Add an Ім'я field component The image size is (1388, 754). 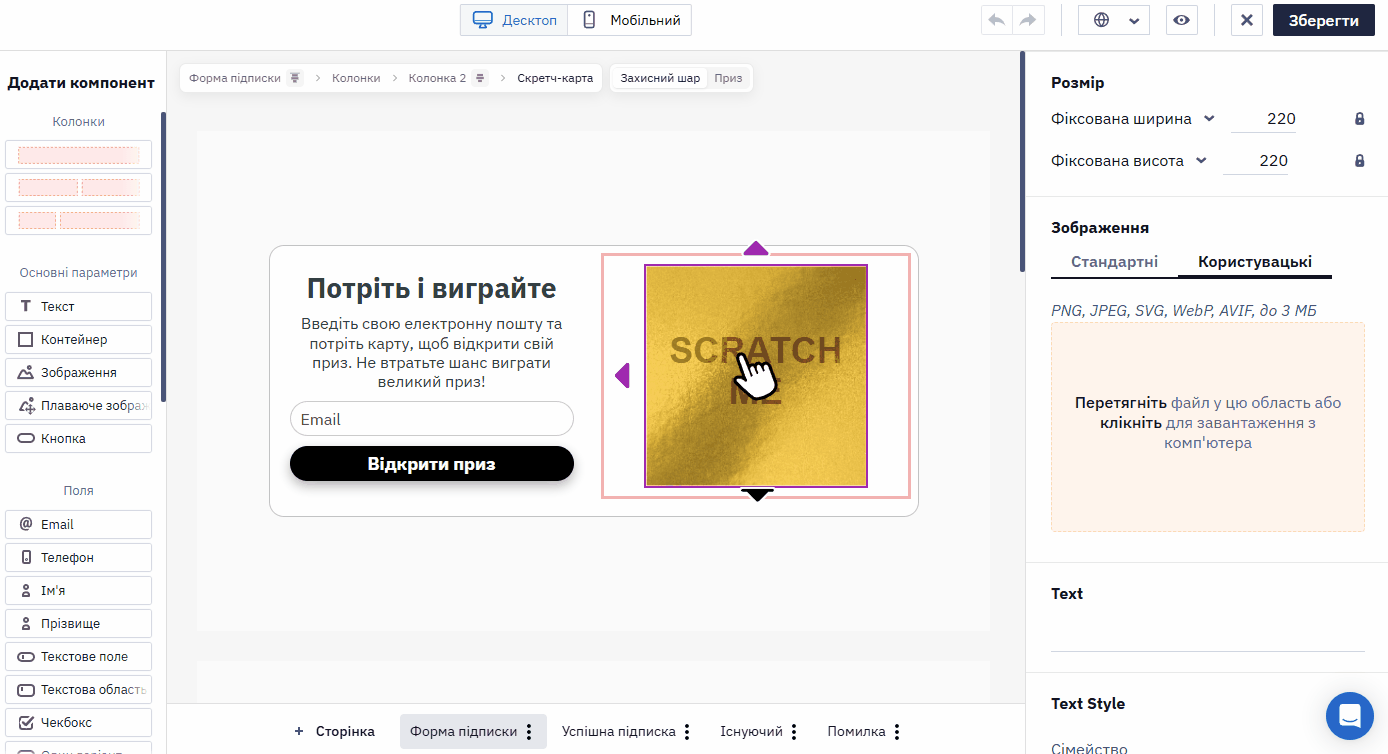click(78, 590)
